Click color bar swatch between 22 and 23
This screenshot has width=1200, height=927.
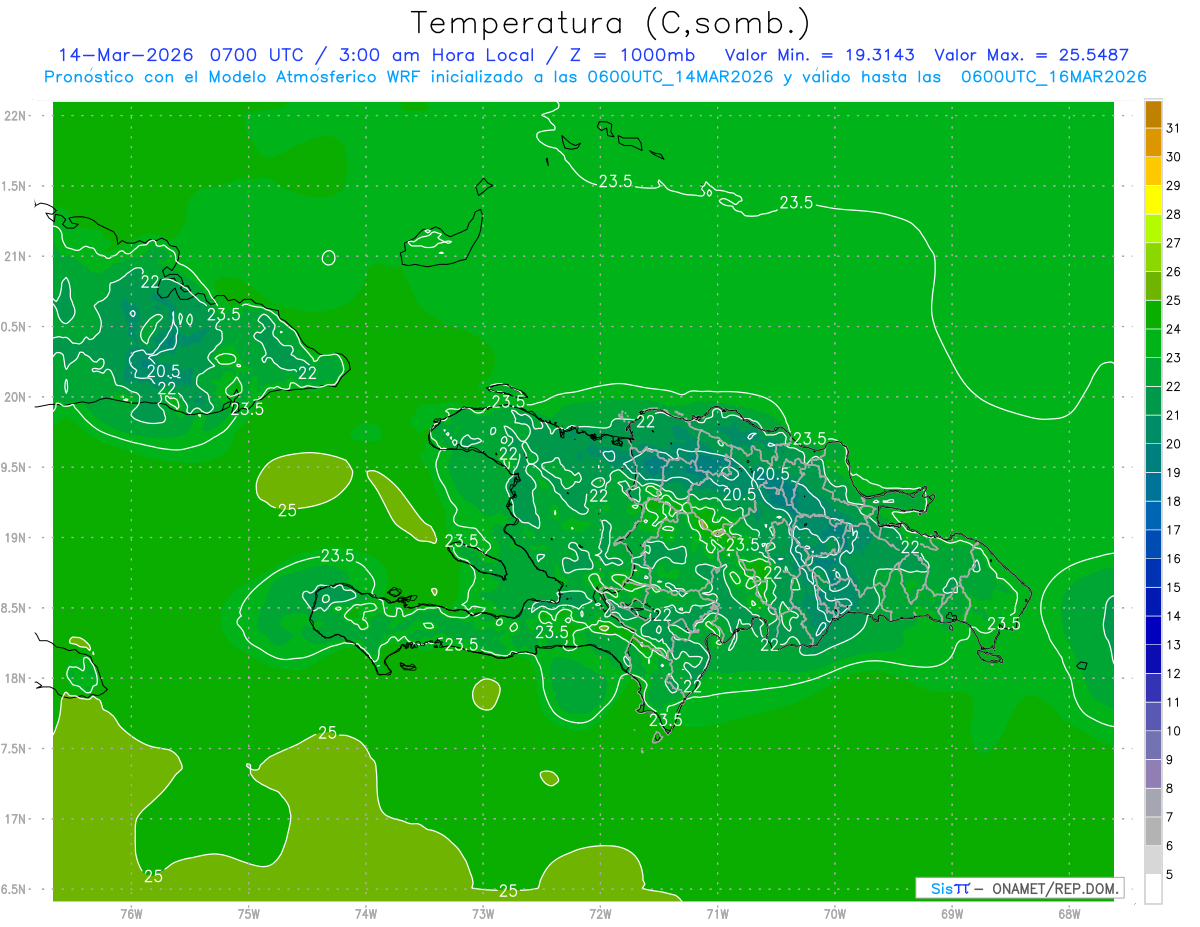1153,373
